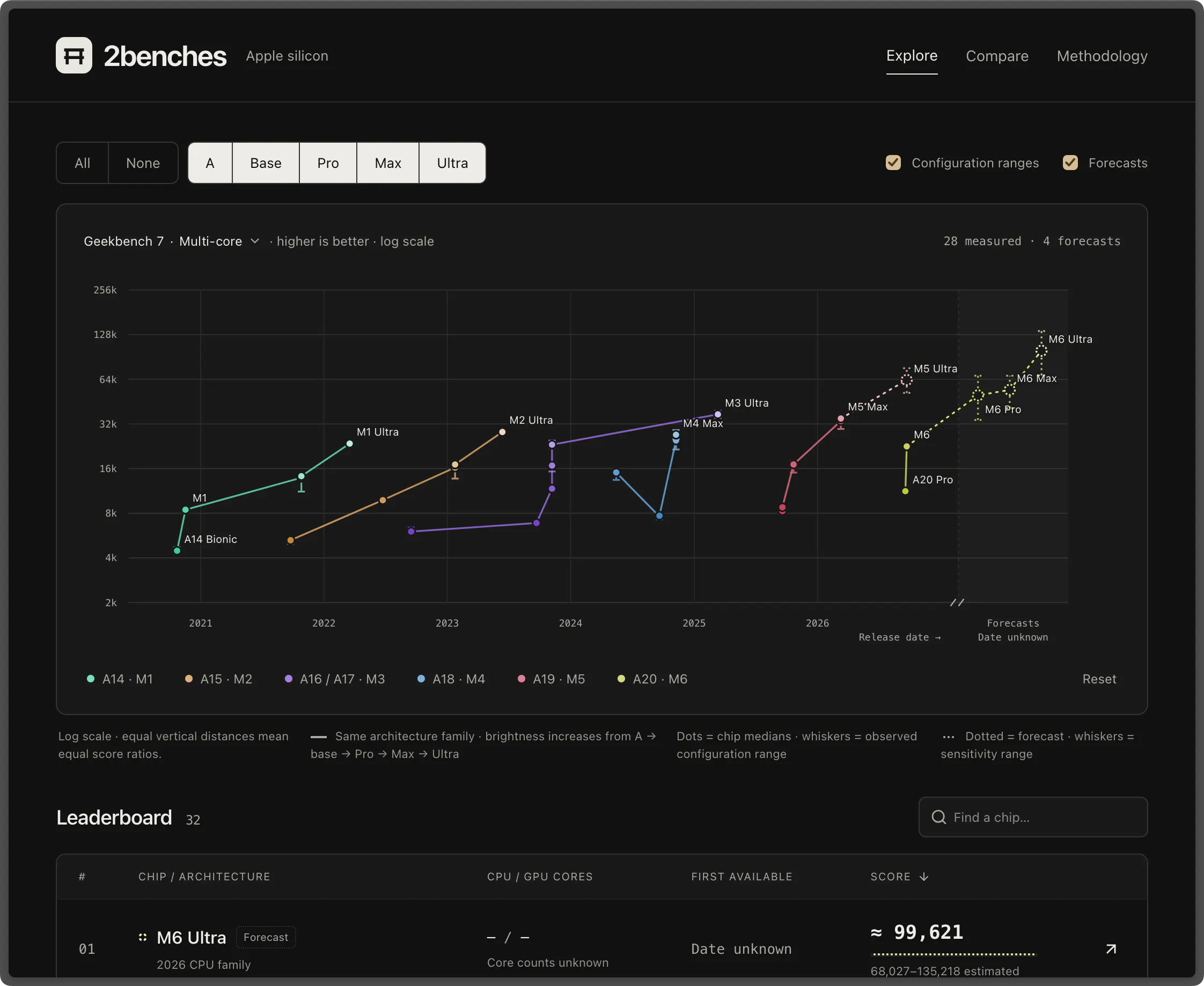Click the Score sort arrow
The height and width of the screenshot is (986, 1204).
[x=924, y=877]
